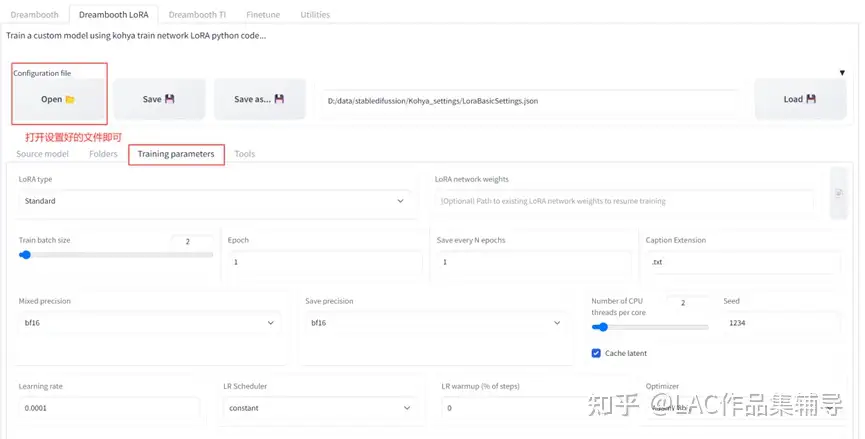Select the Dreambooth LoRA tab
This screenshot has height=439, width=865.
[x=114, y=15]
